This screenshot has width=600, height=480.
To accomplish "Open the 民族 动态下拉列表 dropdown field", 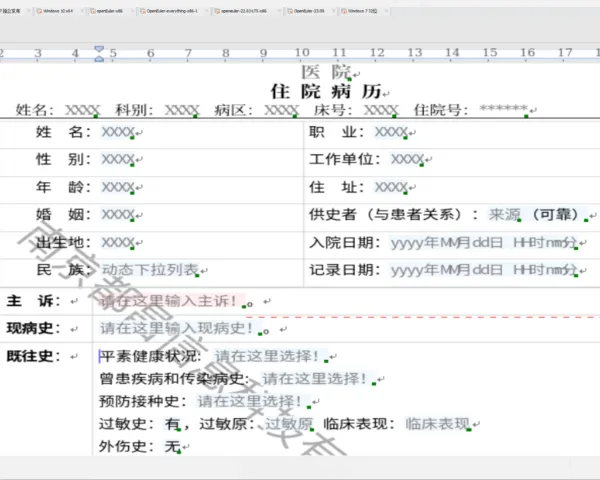I will (150, 270).
